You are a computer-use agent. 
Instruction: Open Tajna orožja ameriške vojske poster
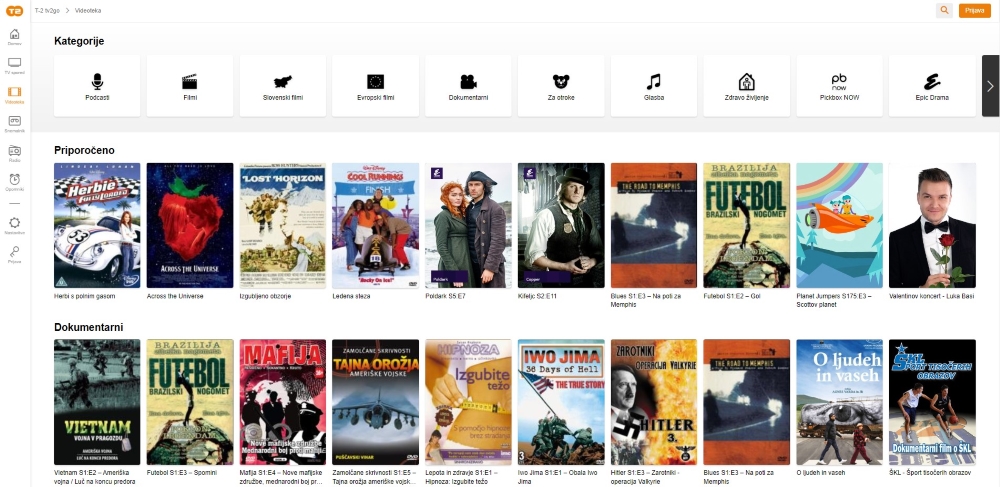(x=375, y=402)
